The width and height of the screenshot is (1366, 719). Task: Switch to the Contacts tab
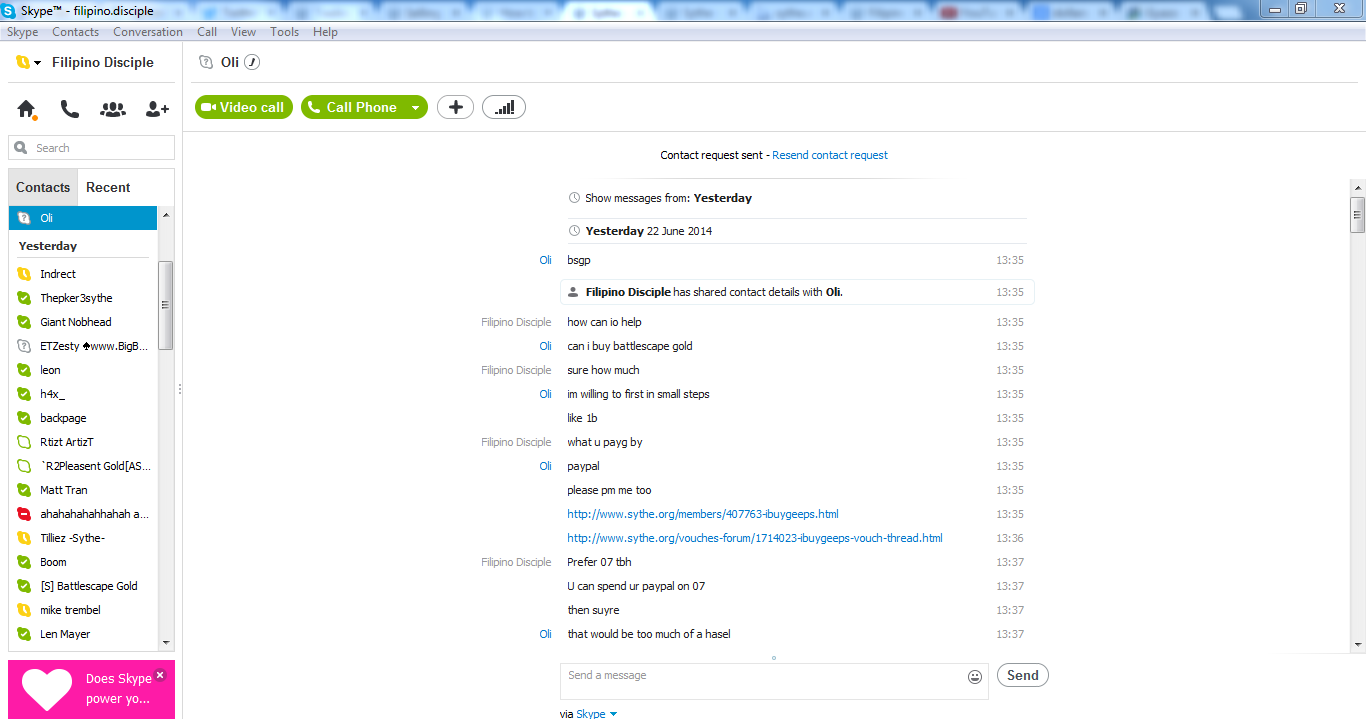coord(43,187)
